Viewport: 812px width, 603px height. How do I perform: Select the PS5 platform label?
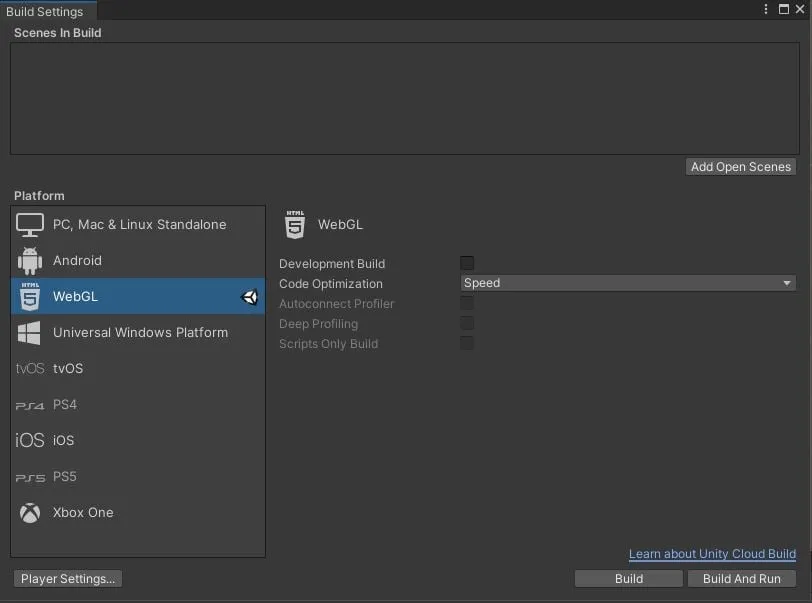click(65, 476)
